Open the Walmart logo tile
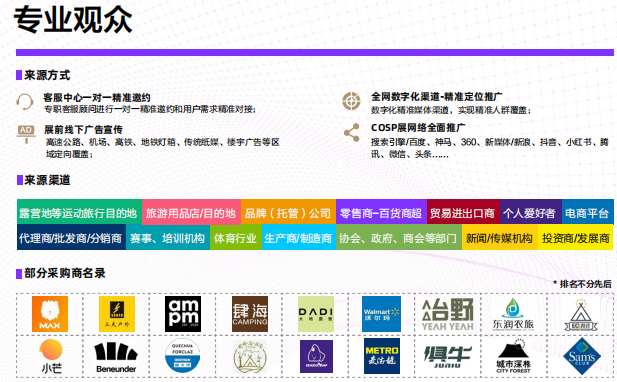Viewport: 617px width, 382px height. click(381, 314)
